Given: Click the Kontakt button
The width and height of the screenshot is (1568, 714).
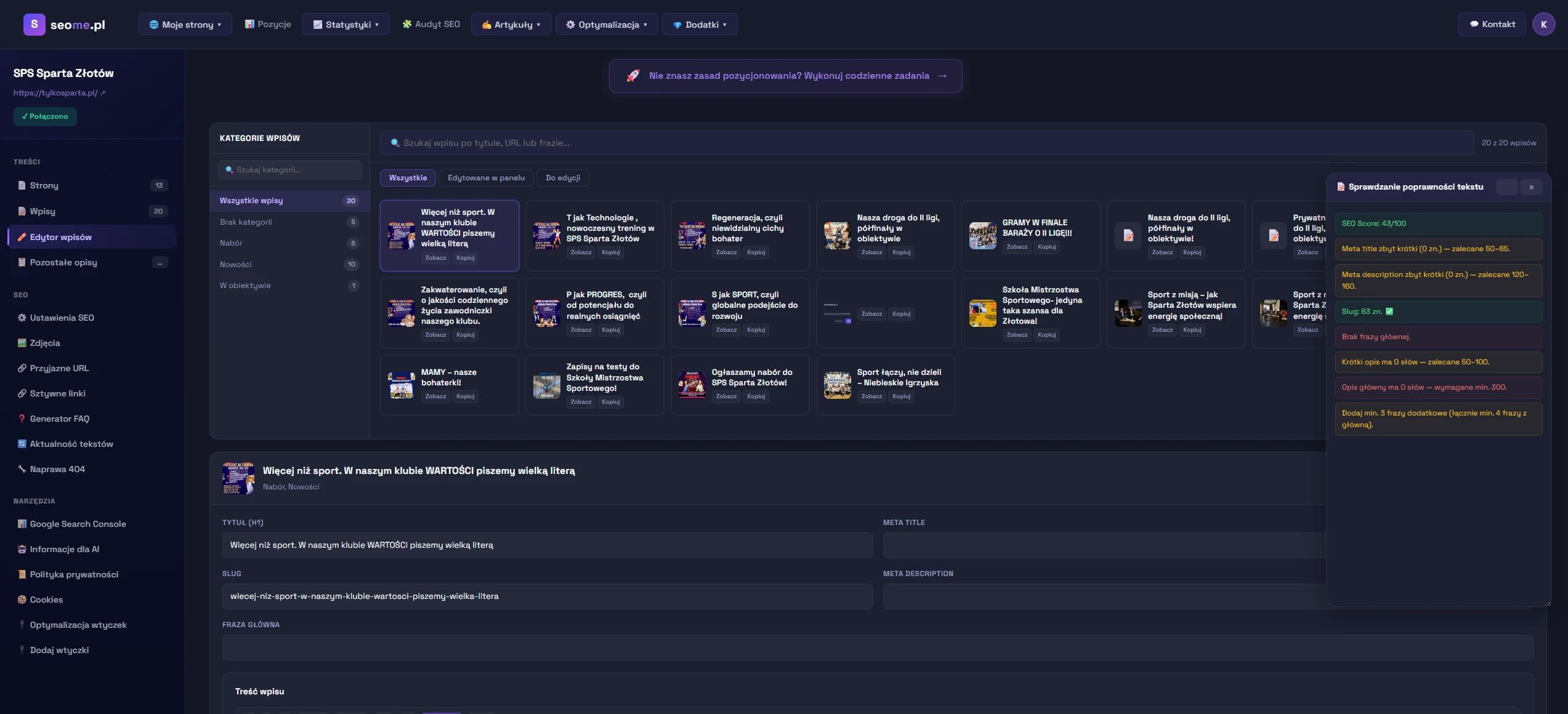Looking at the screenshot, I should click(x=1492, y=25).
